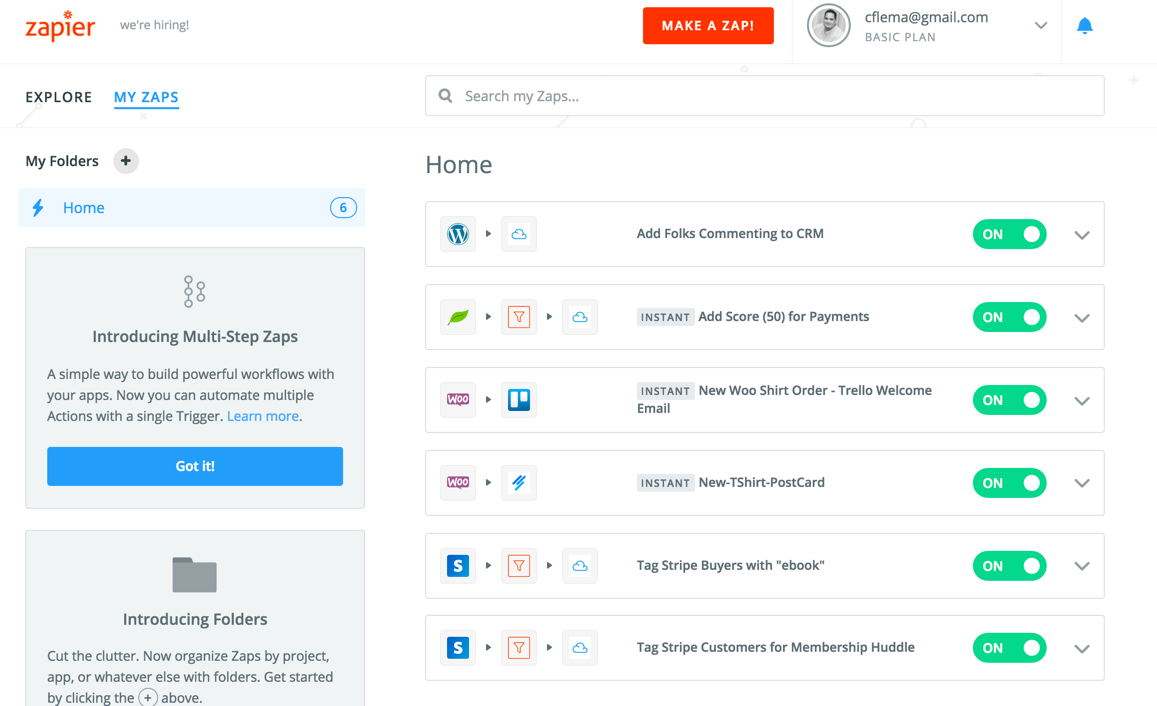Disable the New-TShirt-PostCard Zap toggle
The height and width of the screenshot is (706, 1157).
point(1009,483)
